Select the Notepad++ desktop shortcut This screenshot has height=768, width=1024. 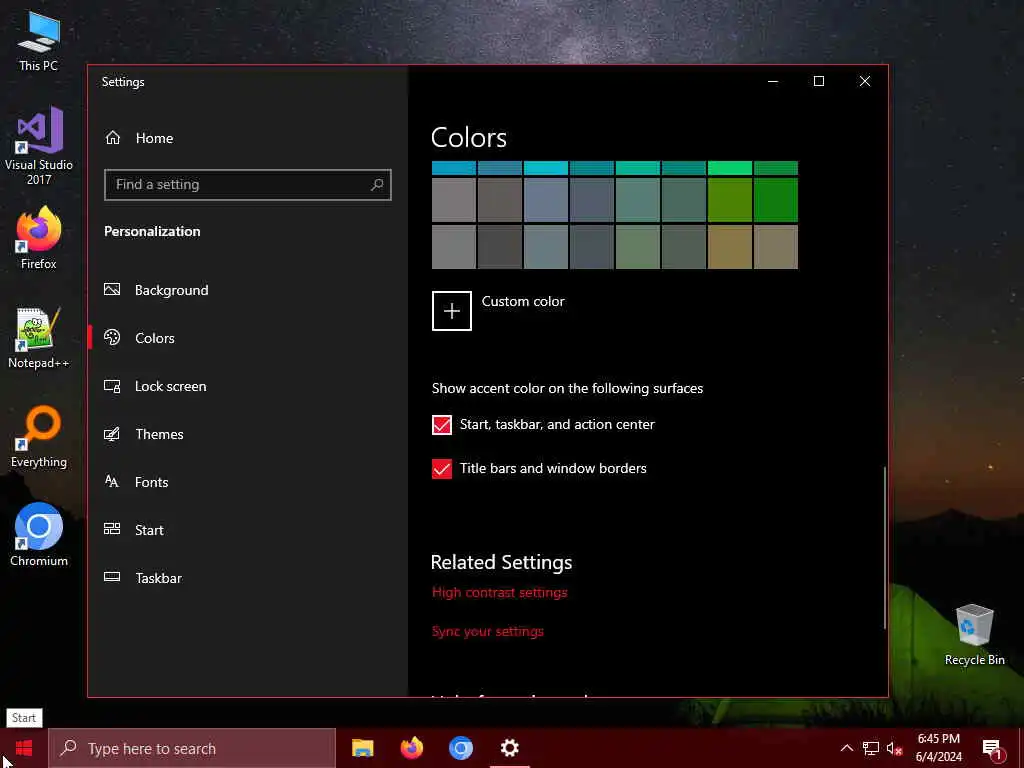(39, 338)
